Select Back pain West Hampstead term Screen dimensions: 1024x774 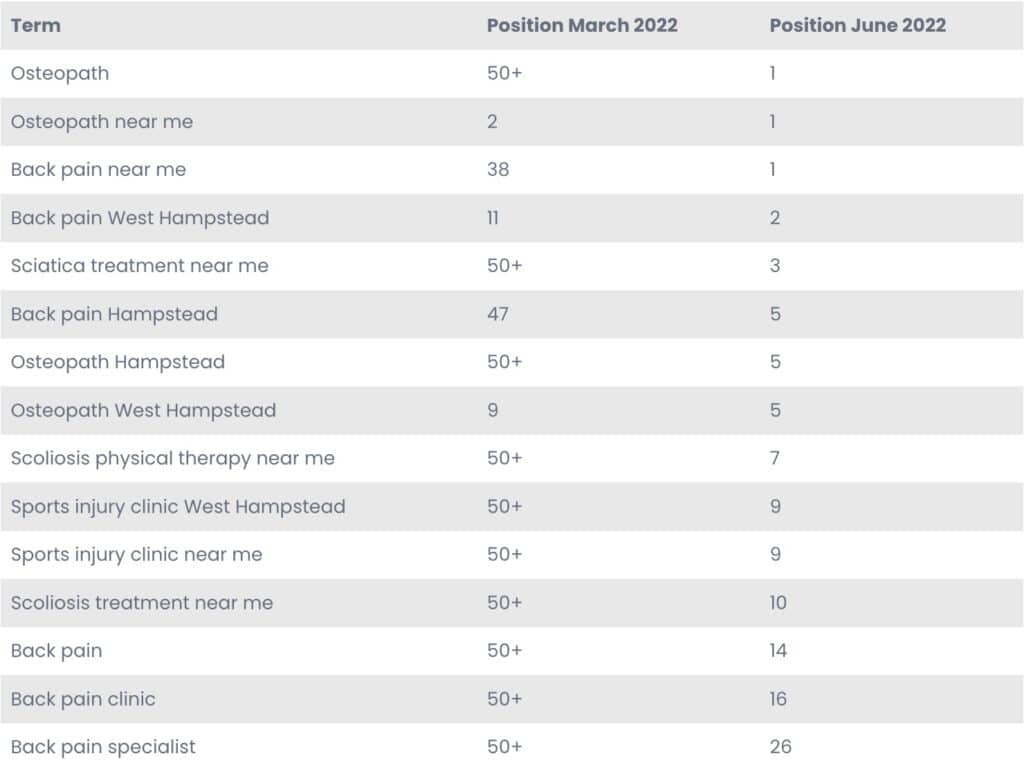click(140, 218)
